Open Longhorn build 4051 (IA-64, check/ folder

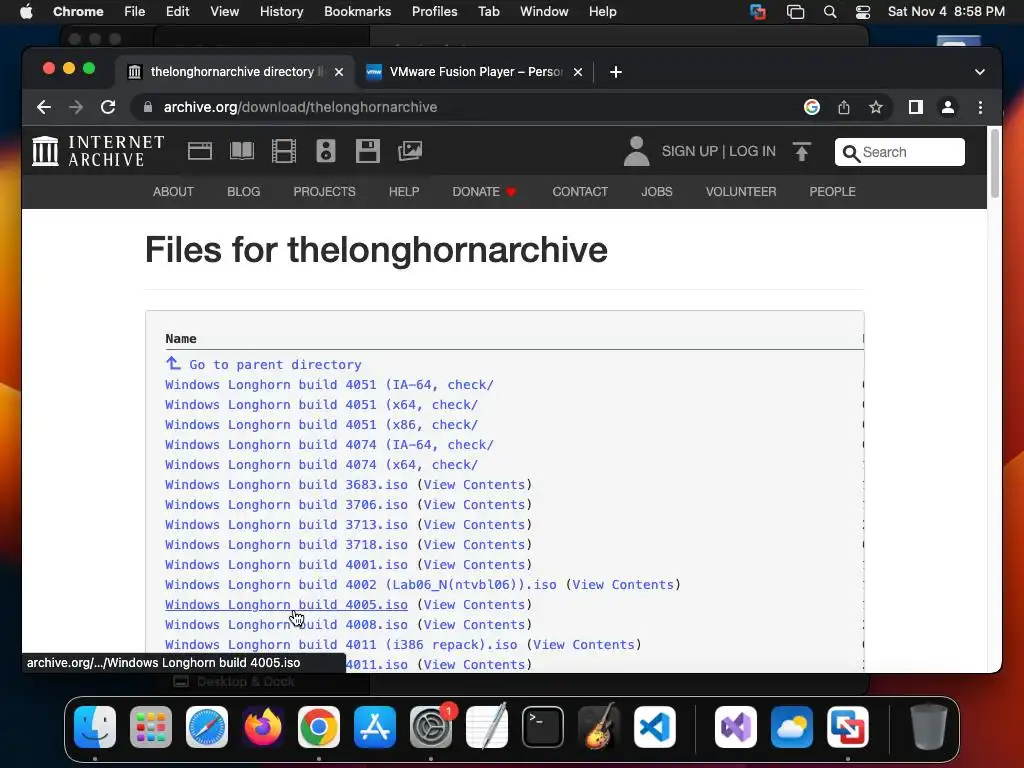(329, 385)
